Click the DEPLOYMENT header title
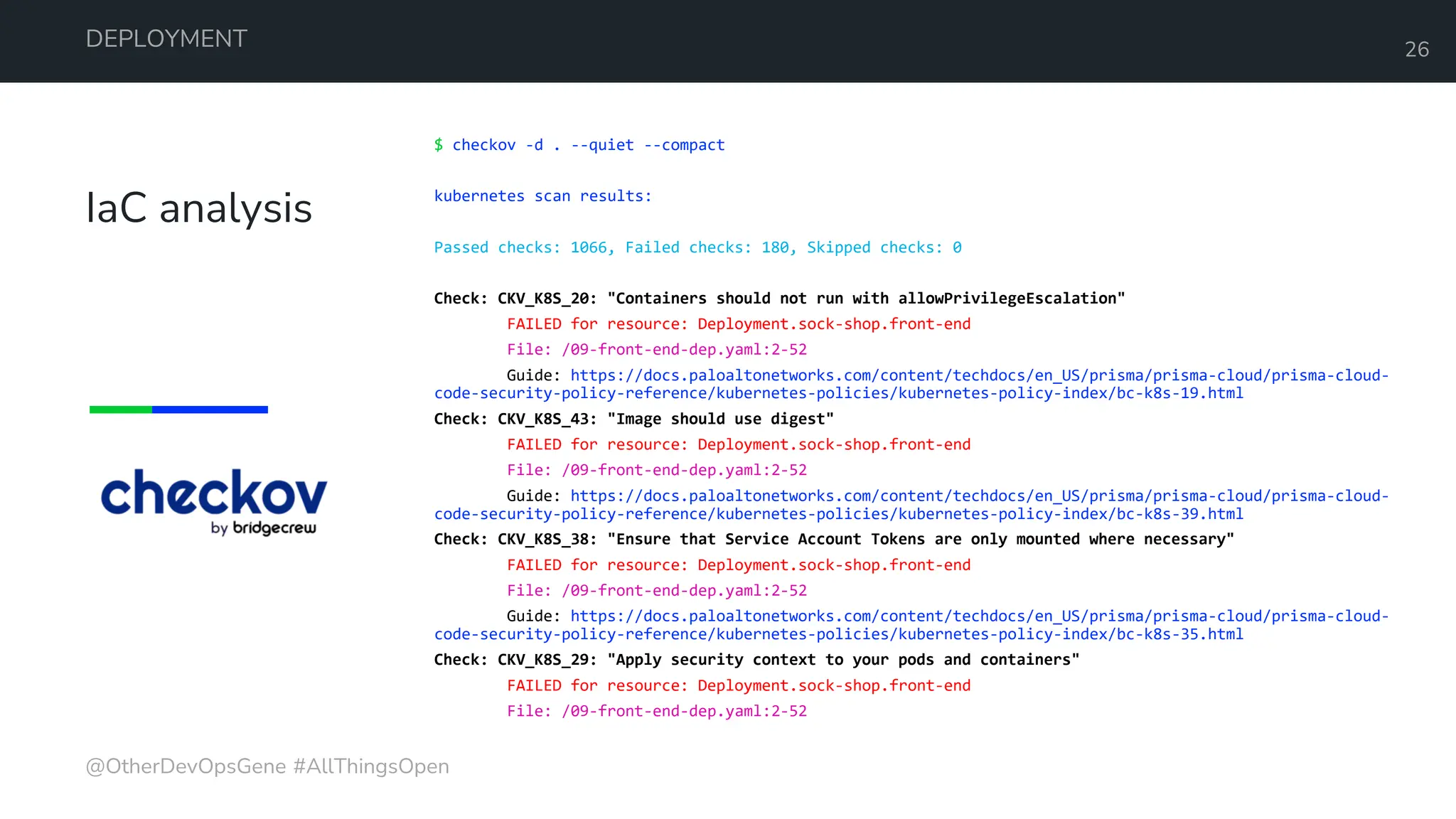 (x=166, y=38)
